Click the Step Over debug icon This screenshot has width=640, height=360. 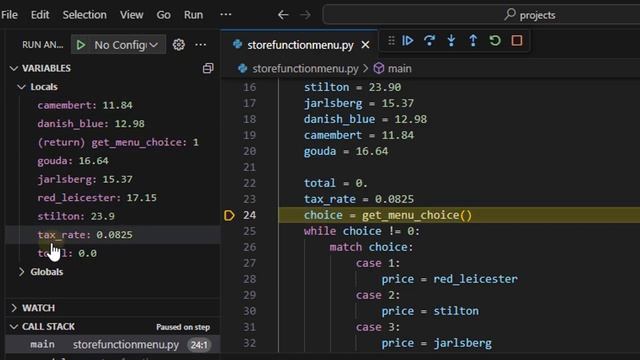(x=429, y=40)
